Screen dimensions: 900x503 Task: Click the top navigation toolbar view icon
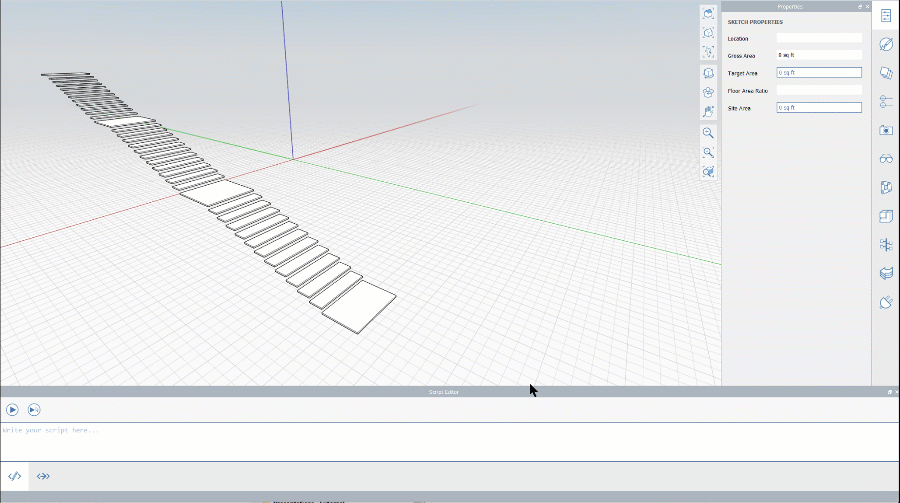click(x=708, y=13)
